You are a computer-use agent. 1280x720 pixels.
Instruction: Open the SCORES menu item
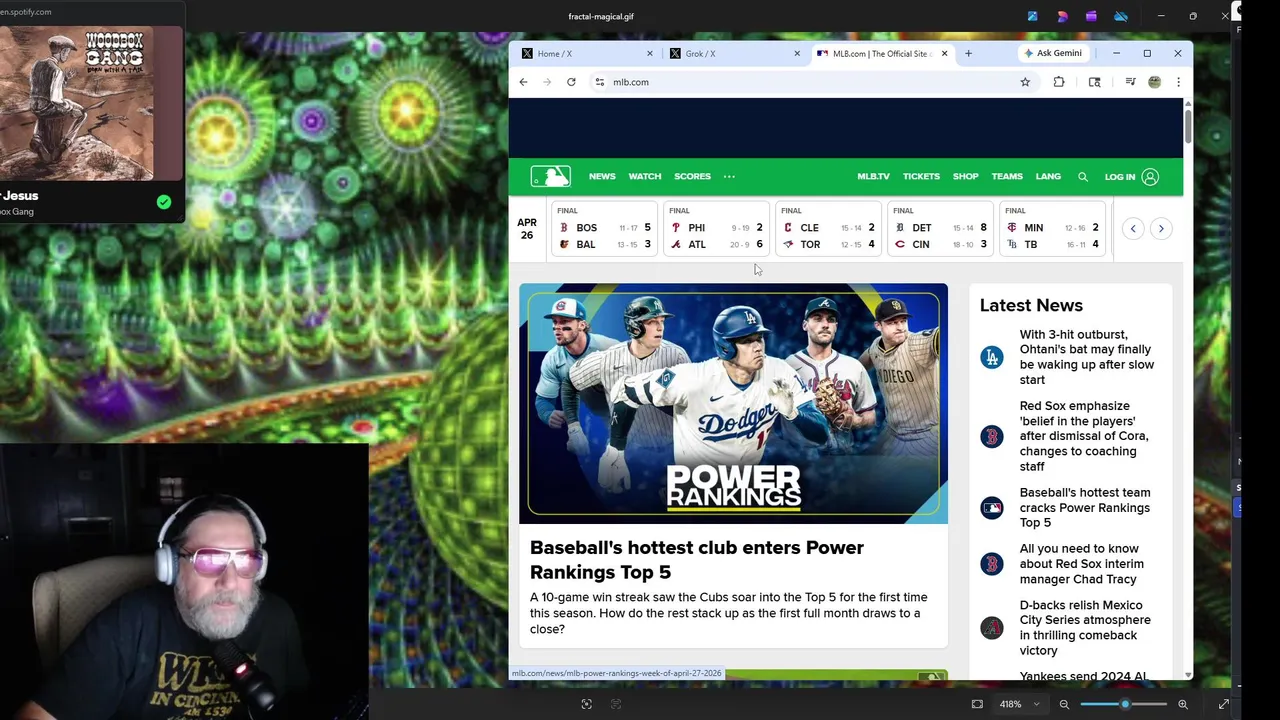pyautogui.click(x=692, y=177)
